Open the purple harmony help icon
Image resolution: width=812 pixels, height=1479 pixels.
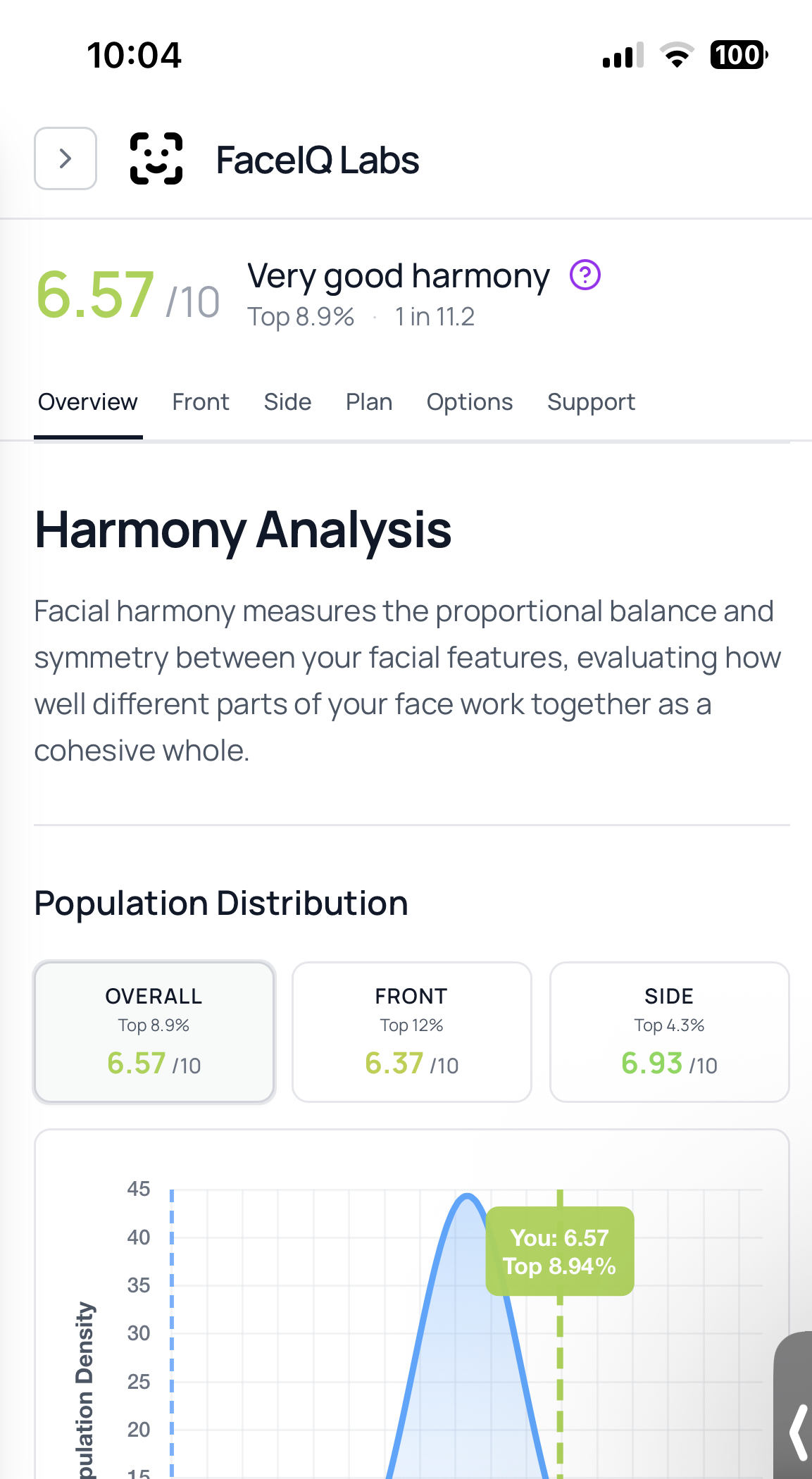(x=585, y=275)
